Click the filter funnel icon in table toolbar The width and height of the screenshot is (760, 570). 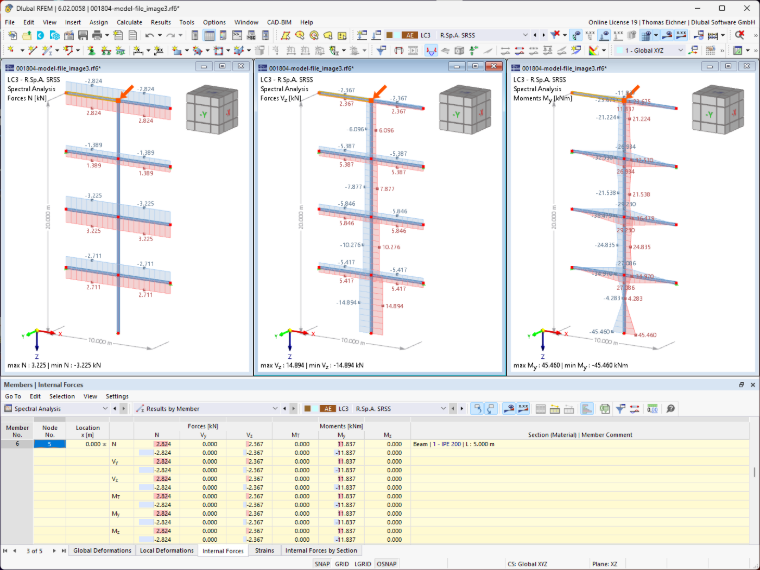(620, 409)
